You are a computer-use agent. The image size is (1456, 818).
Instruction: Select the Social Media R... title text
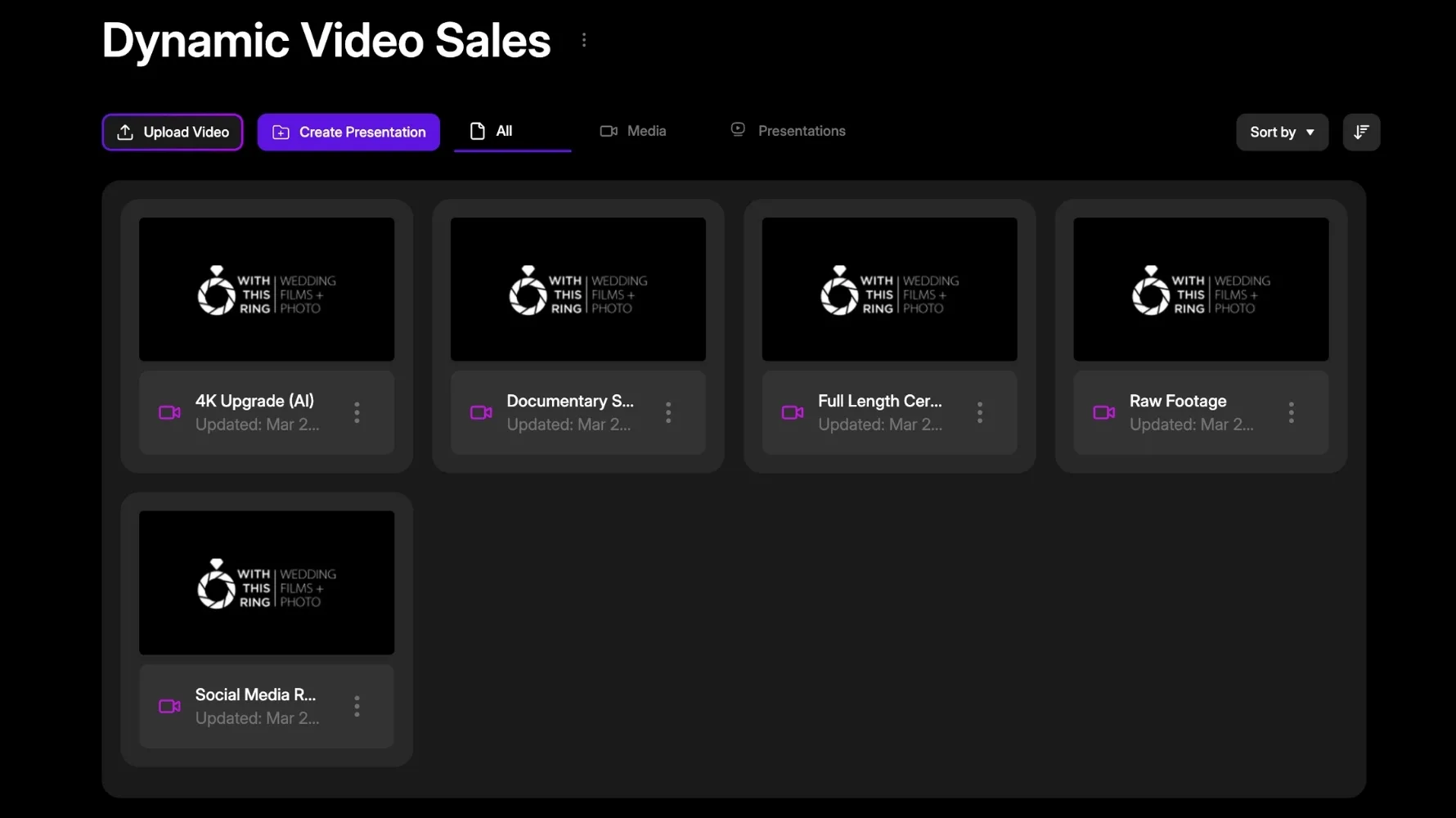pyautogui.click(x=255, y=694)
